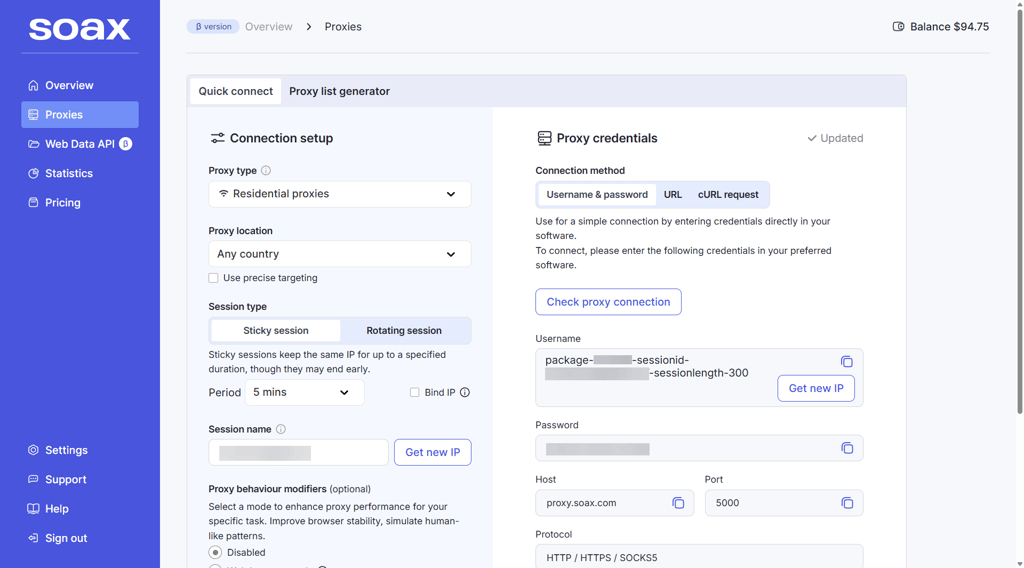Click the Balance $94.75 text
Screen dimensions: 1024x568
950,27
